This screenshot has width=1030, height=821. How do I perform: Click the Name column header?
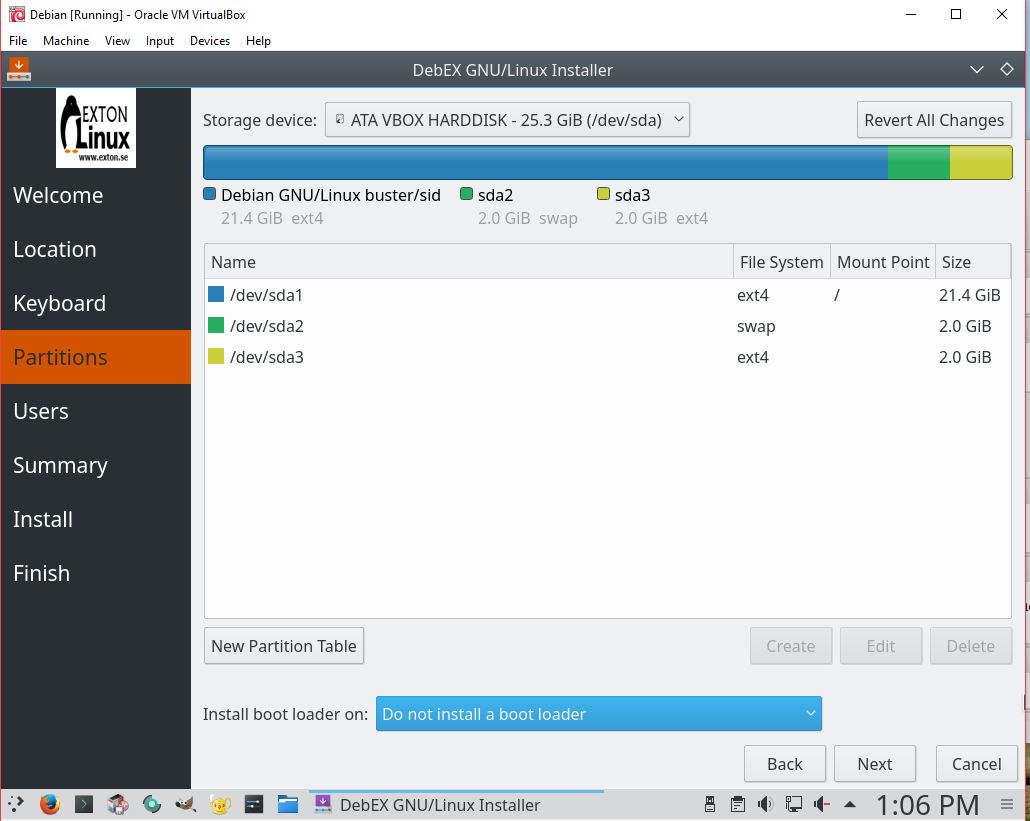coord(469,261)
